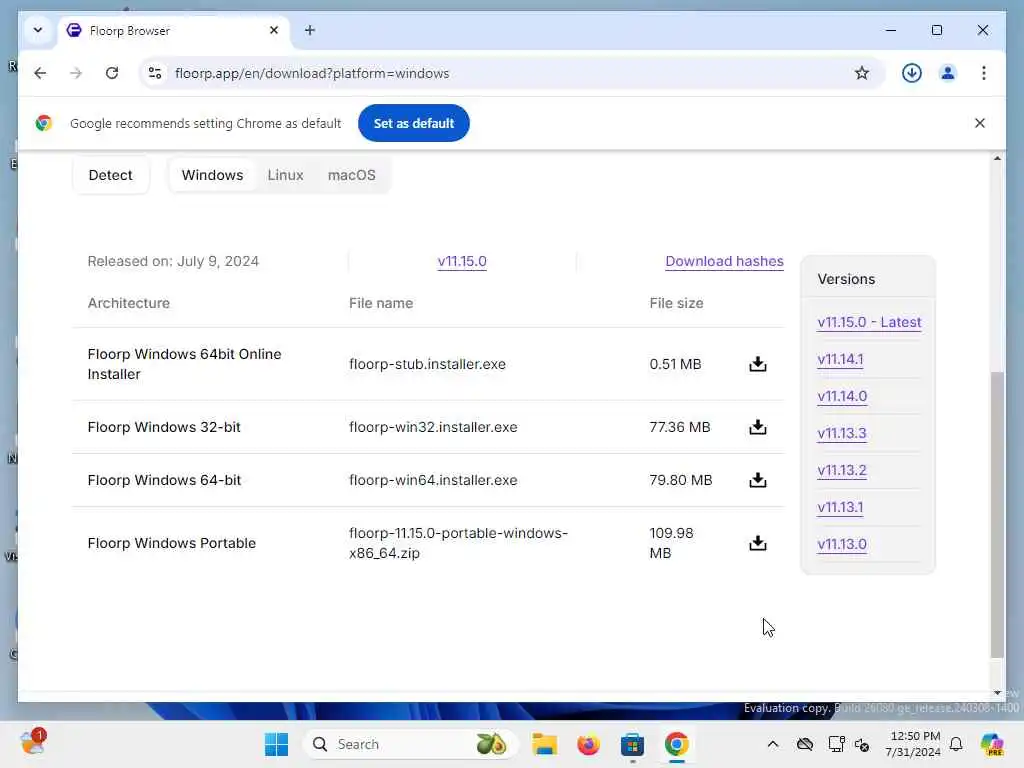This screenshot has width=1024, height=768.
Task: Click the forward navigation arrow
Action: click(76, 73)
